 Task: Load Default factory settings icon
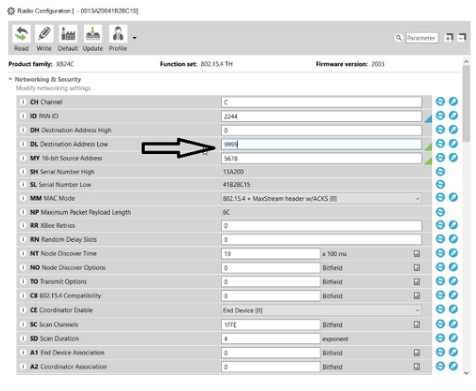tap(68, 34)
